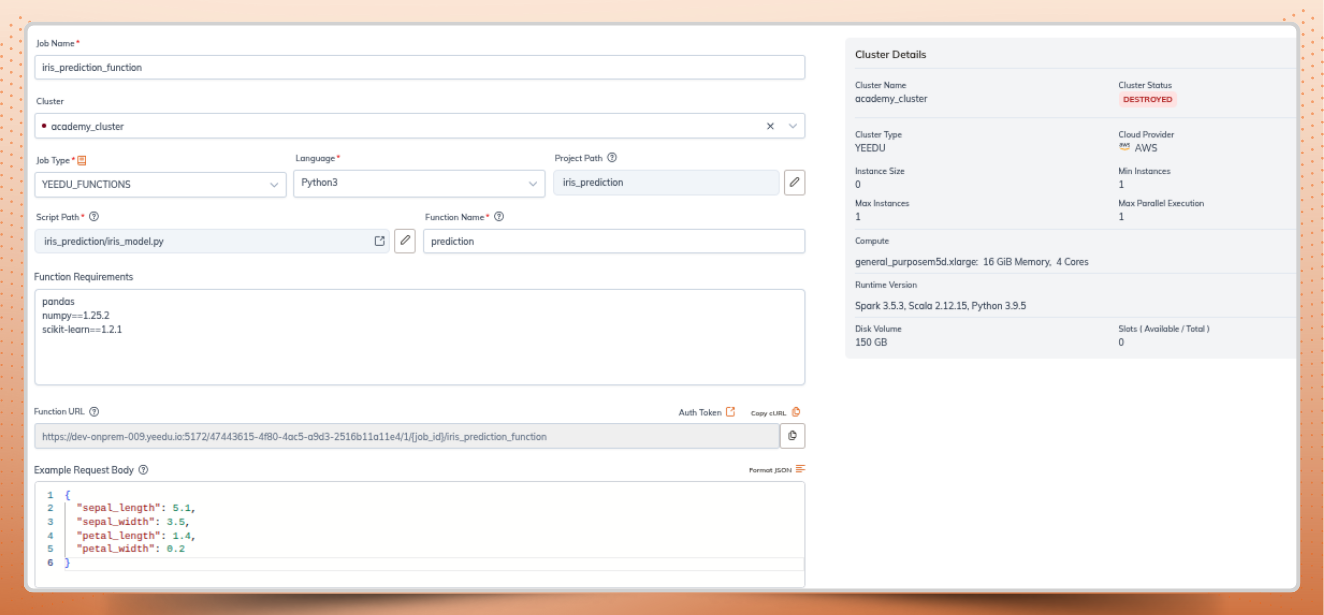1324x615 pixels.
Task: Click the Function URL help icon
Action: tap(92, 411)
